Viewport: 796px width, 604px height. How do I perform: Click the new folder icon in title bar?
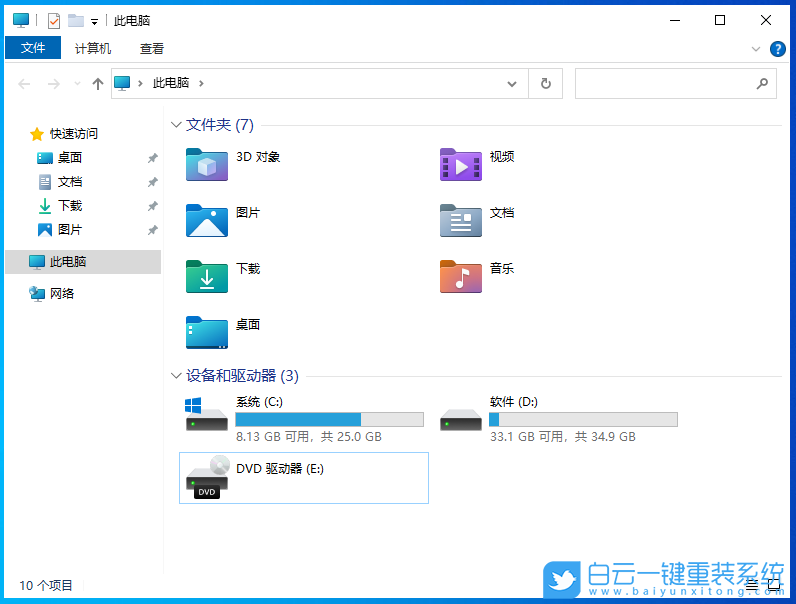click(x=76, y=20)
